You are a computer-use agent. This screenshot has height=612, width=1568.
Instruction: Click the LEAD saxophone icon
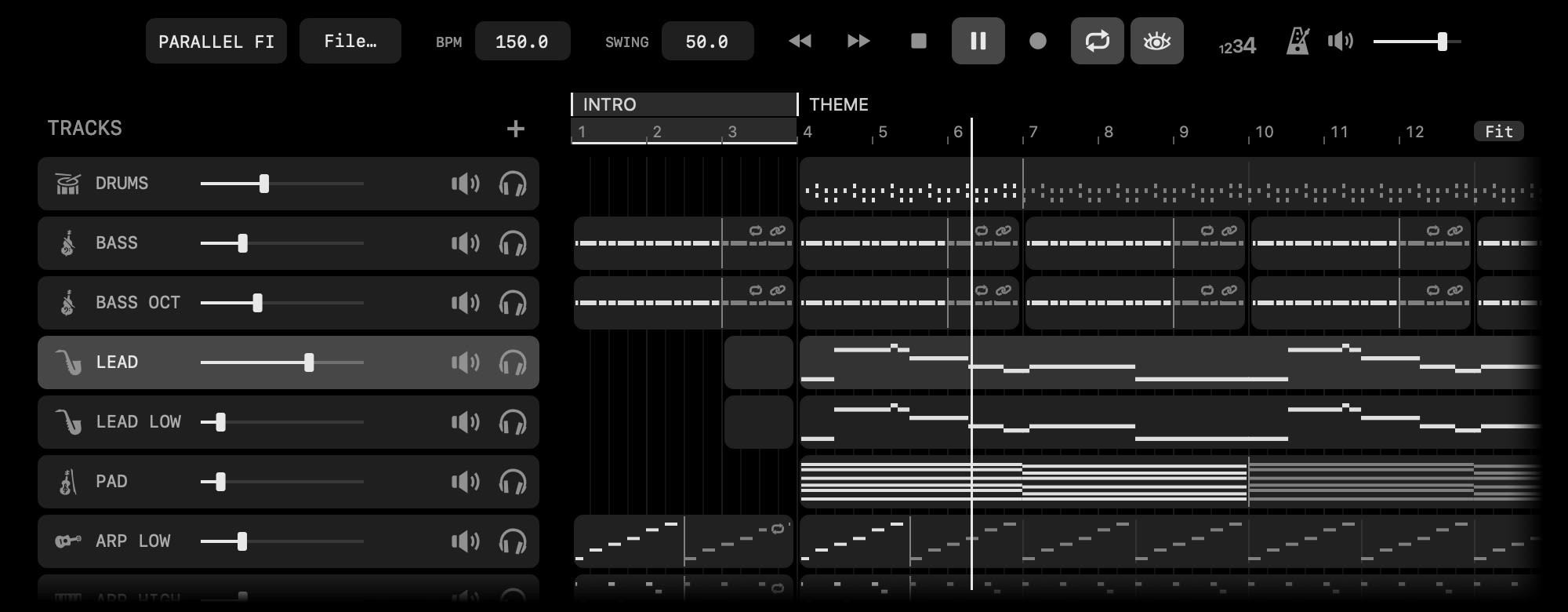coord(68,362)
